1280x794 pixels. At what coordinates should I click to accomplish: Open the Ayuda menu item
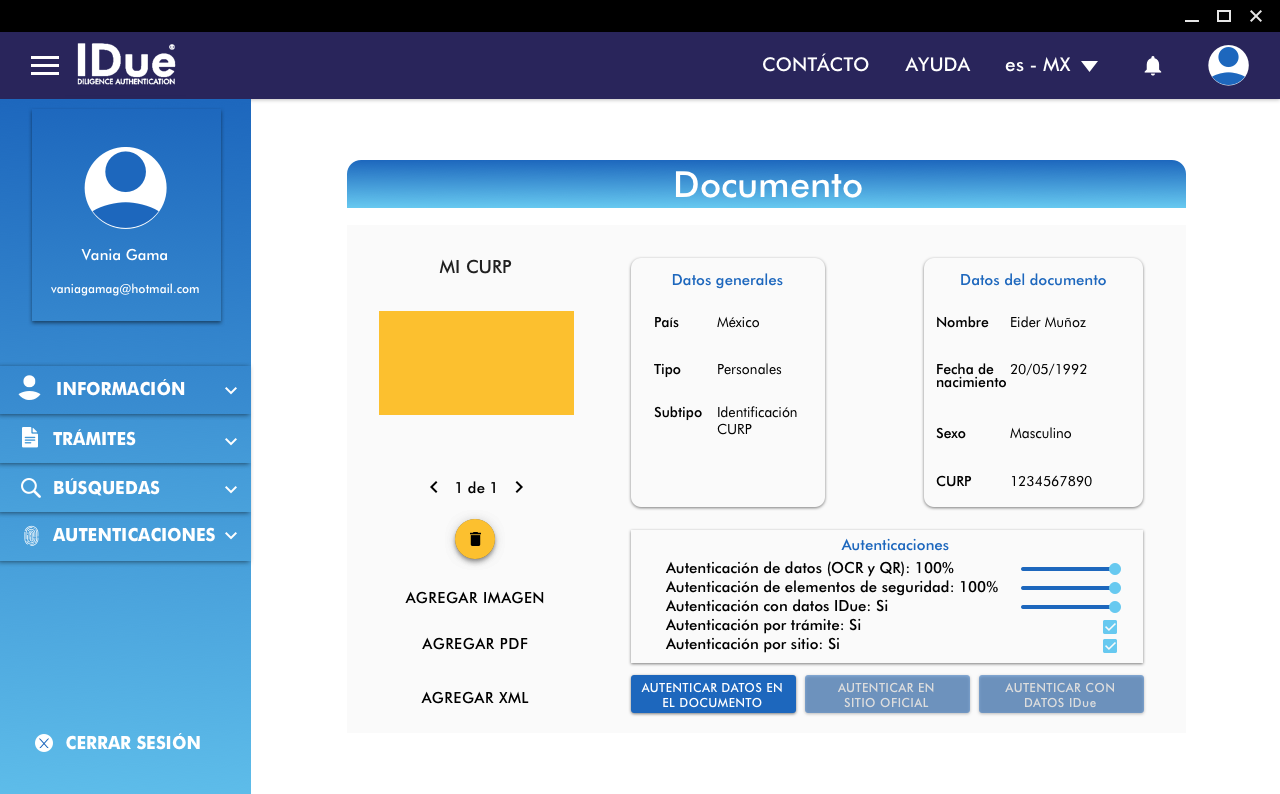937,65
